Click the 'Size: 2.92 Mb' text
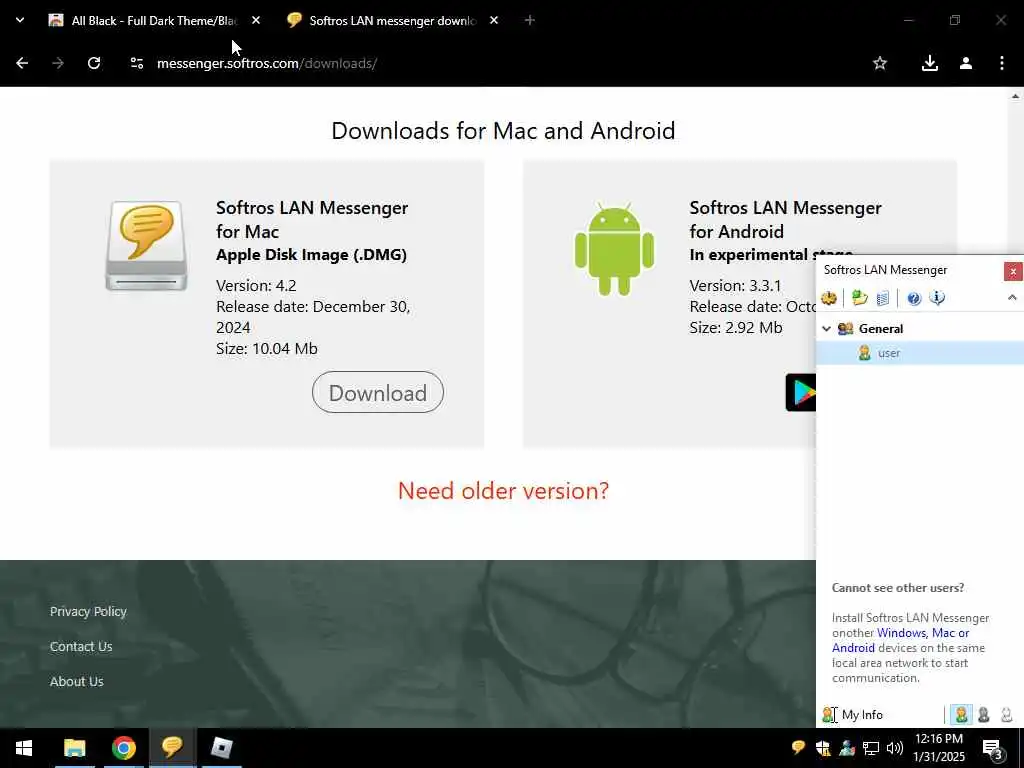1024x768 pixels. (736, 327)
